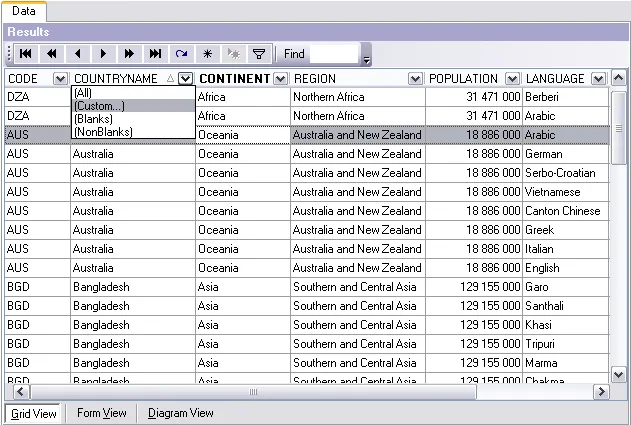Click the filter funnel icon
Viewport: 631px width, 425px height.
coord(258,54)
